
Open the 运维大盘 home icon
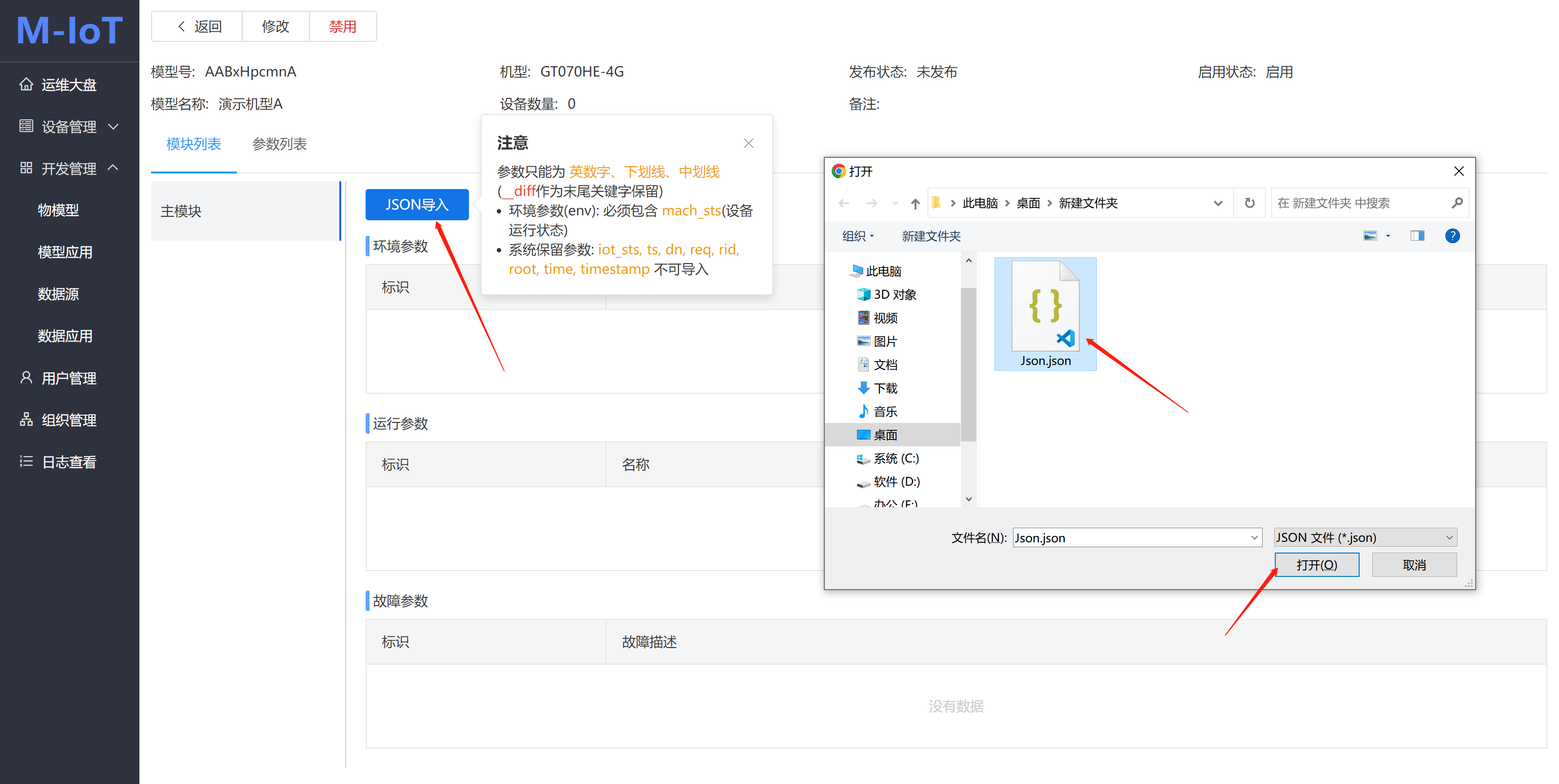tap(26, 84)
